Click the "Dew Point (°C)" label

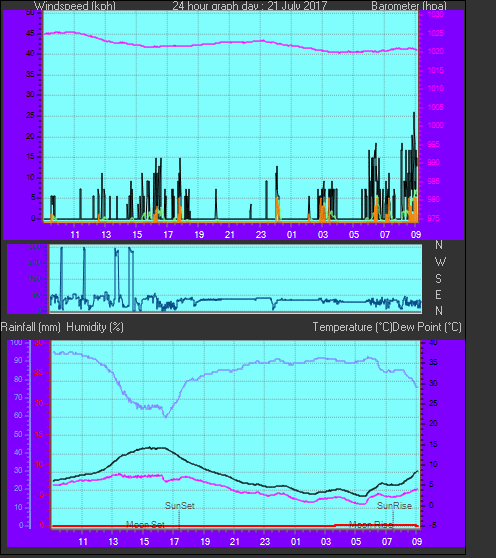tap(427, 327)
